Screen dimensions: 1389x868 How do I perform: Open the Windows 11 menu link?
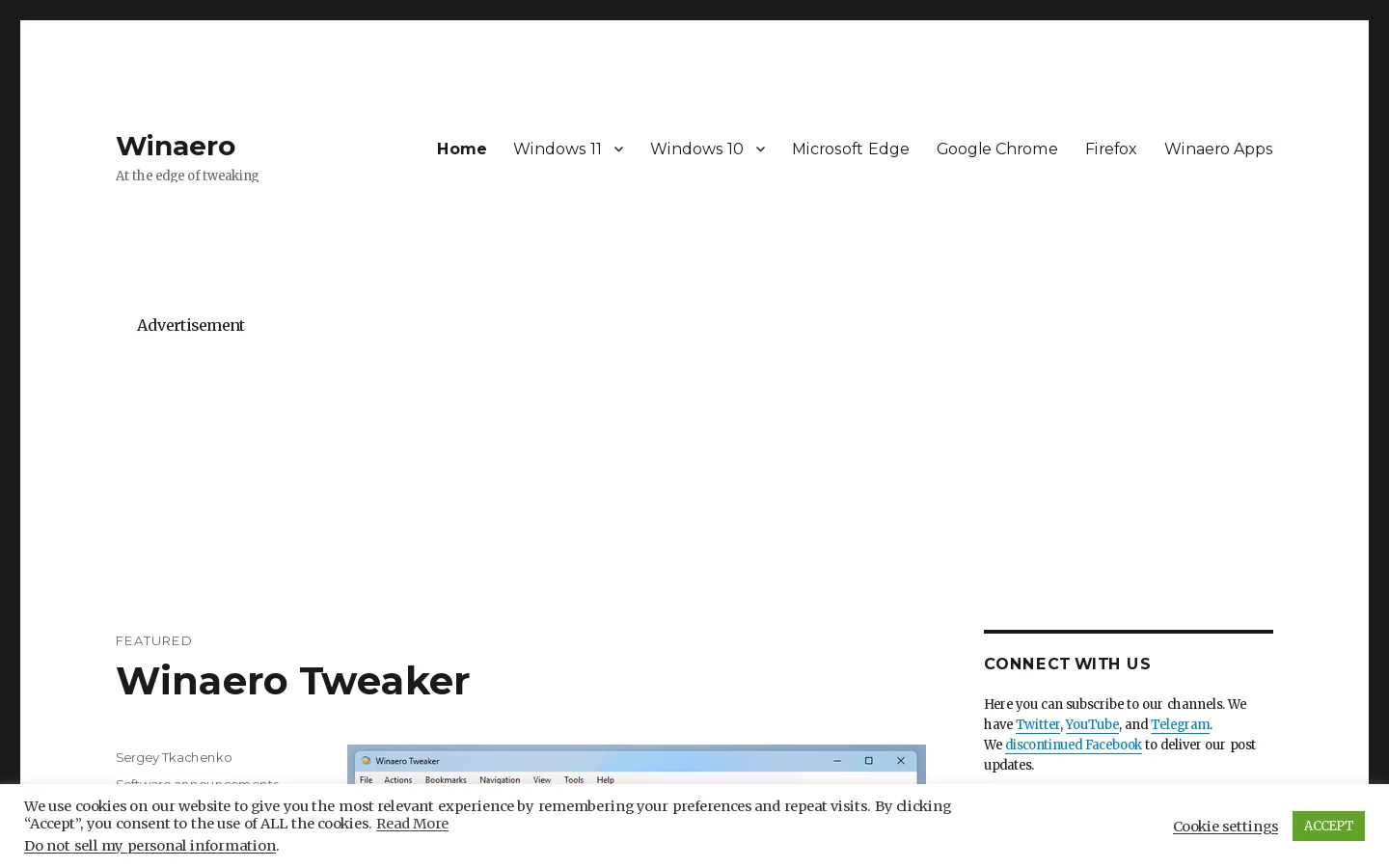[558, 149]
